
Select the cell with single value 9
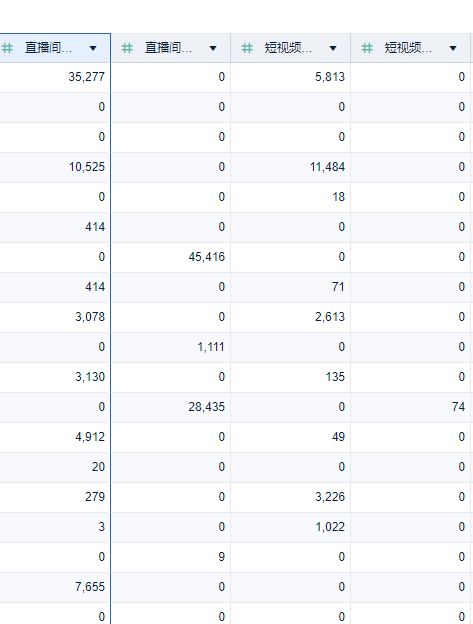point(171,557)
